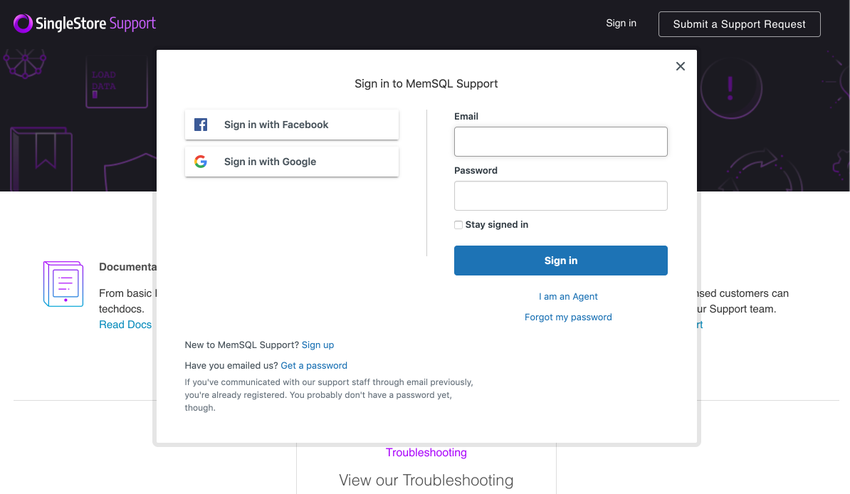Open the I am an Agent link
The height and width of the screenshot is (494, 850).
click(x=568, y=297)
